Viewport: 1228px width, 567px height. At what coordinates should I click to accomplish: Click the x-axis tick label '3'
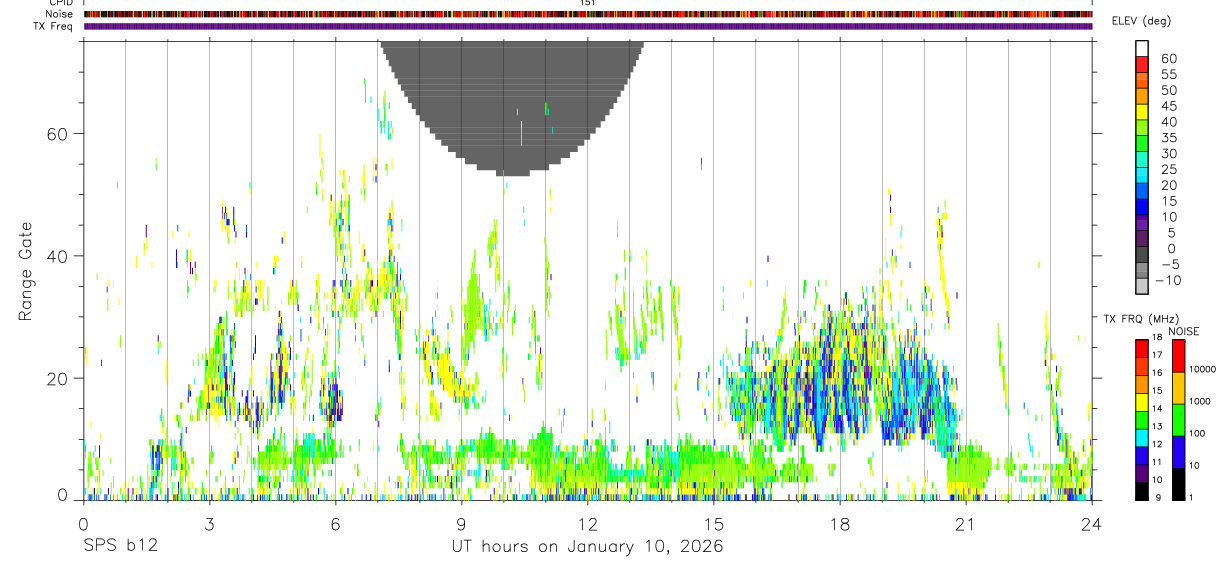(209, 523)
